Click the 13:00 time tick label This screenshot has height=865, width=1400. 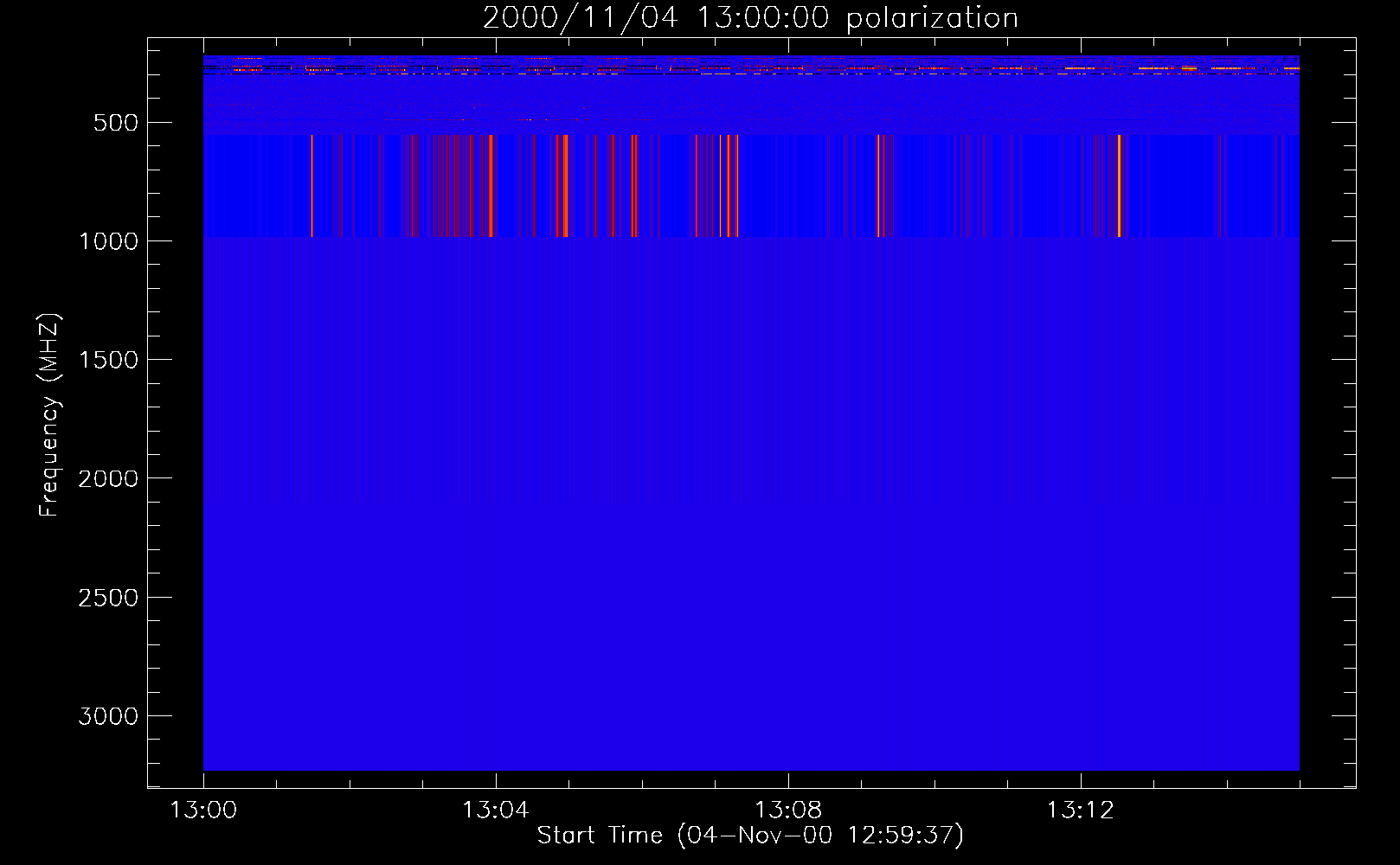pos(203,811)
